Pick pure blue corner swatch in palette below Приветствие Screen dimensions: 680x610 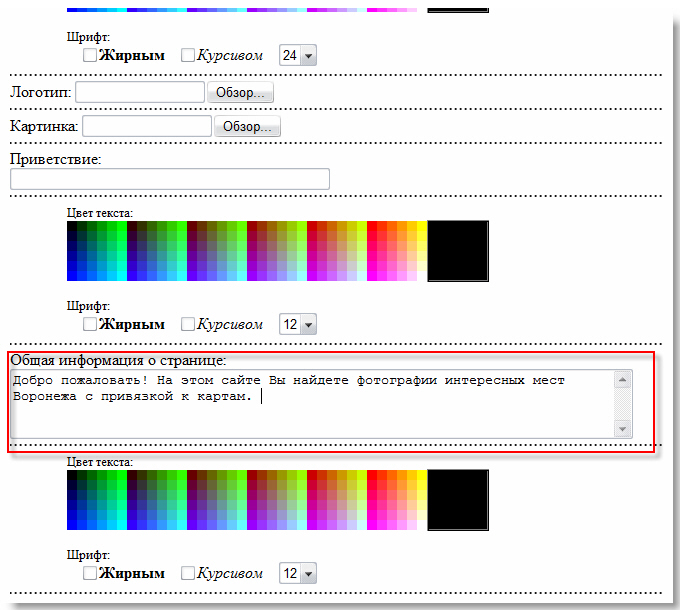tap(72, 276)
